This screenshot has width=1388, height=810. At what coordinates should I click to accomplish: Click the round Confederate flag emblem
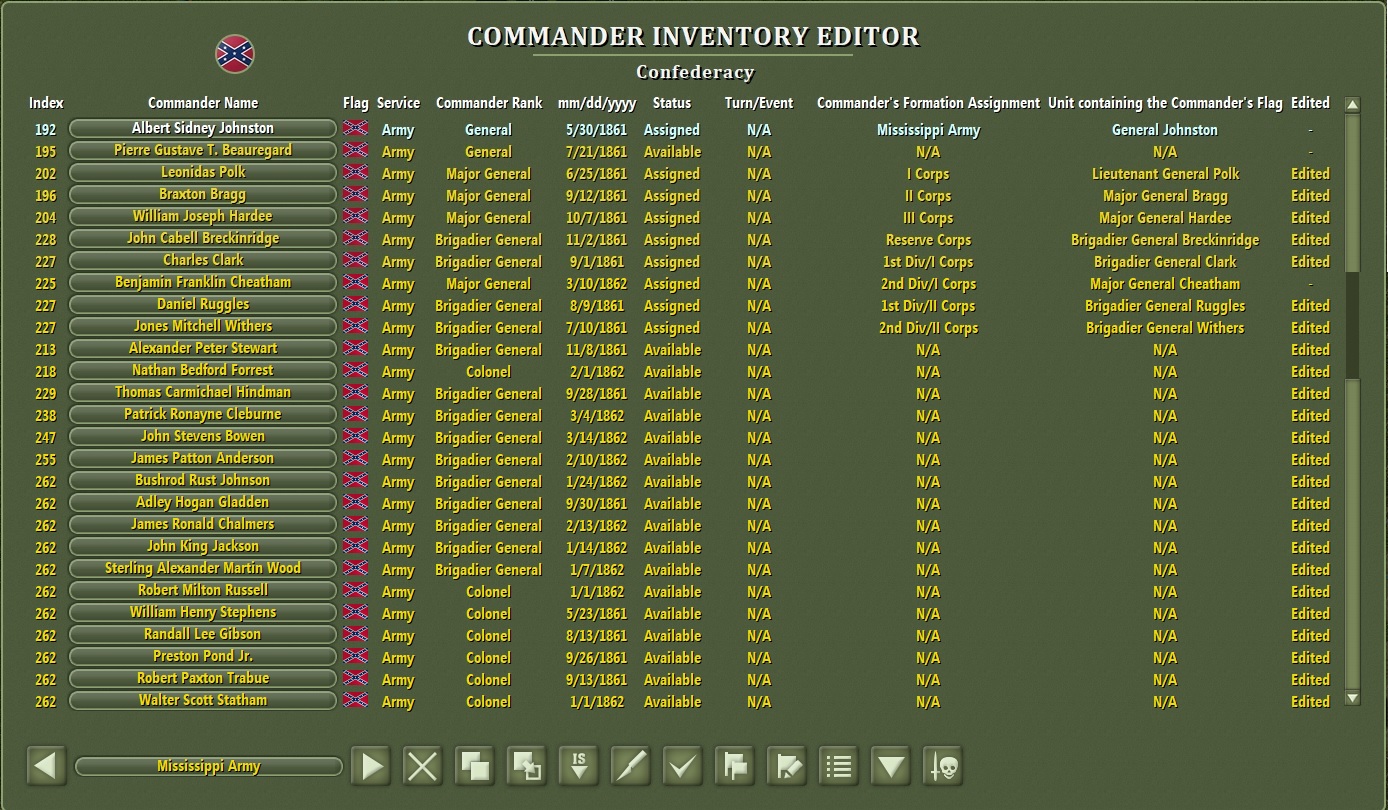click(x=235, y=54)
